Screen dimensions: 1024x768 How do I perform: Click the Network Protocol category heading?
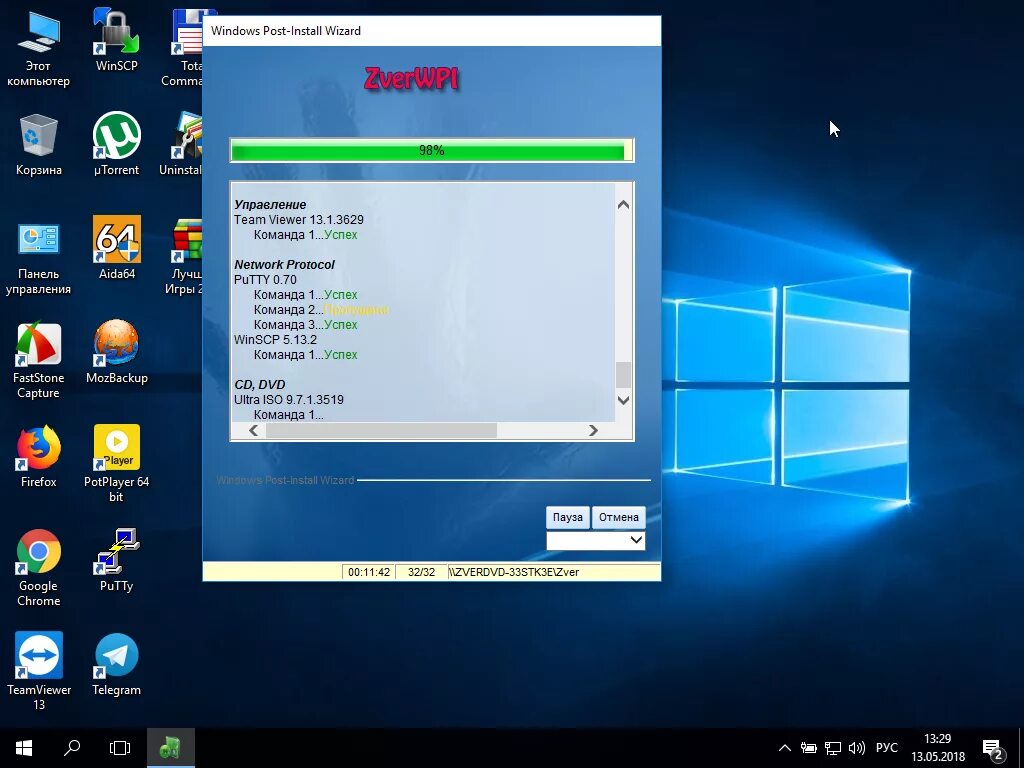click(x=284, y=264)
